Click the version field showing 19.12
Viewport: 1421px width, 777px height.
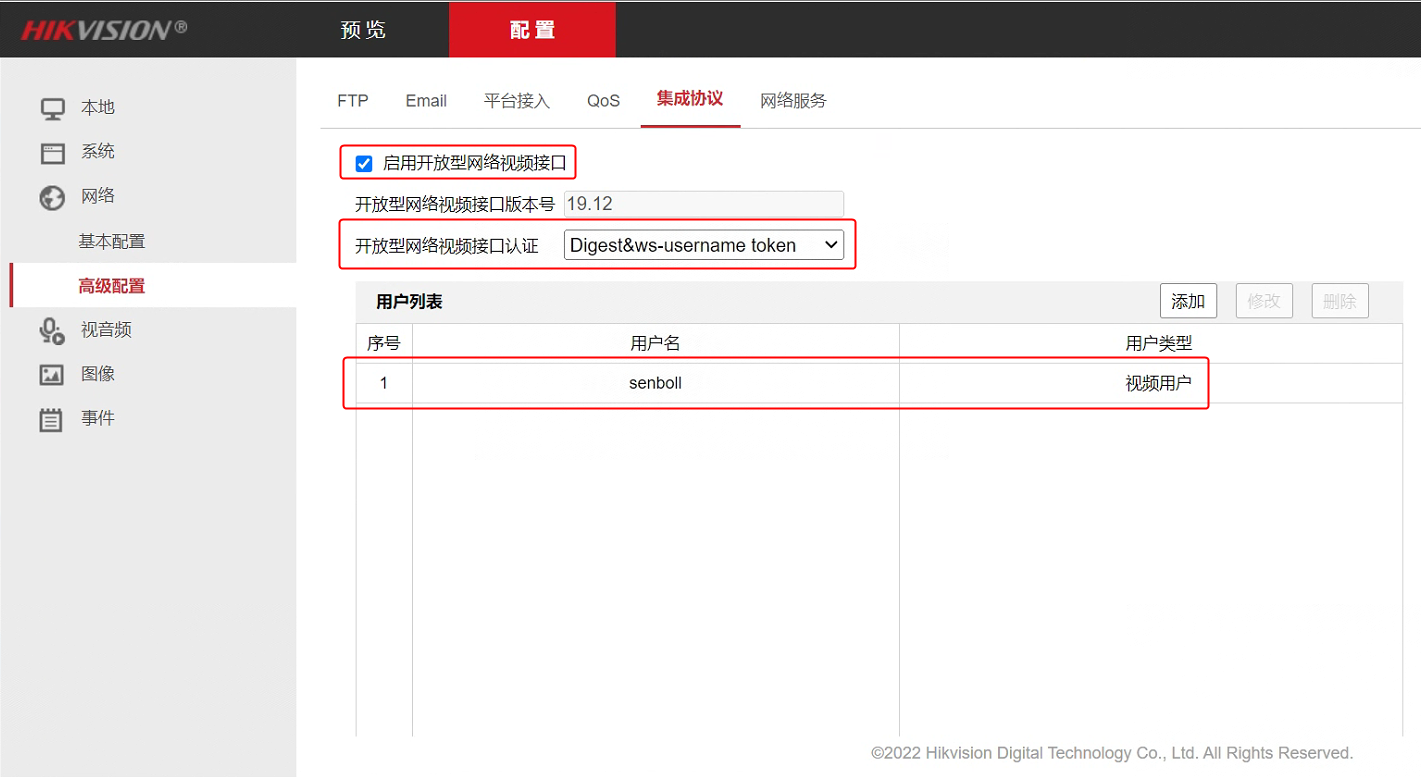click(704, 204)
